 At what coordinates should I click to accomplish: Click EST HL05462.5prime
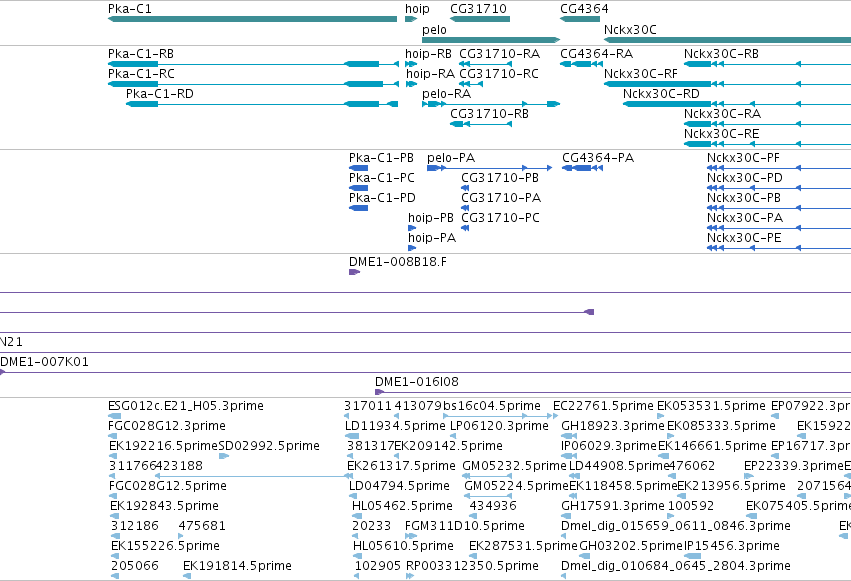tap(402, 506)
